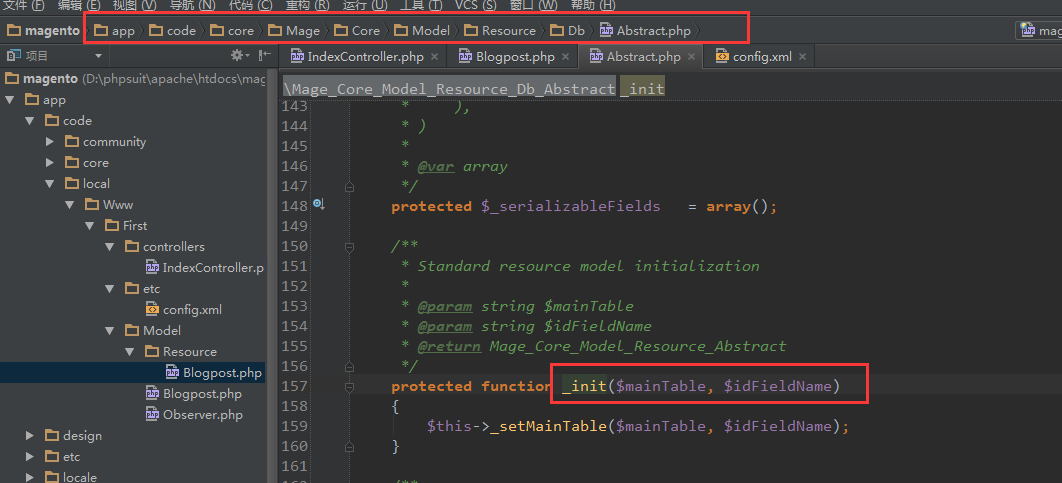Click the core breadcrumb folder
1062x483 pixels.
(232, 30)
